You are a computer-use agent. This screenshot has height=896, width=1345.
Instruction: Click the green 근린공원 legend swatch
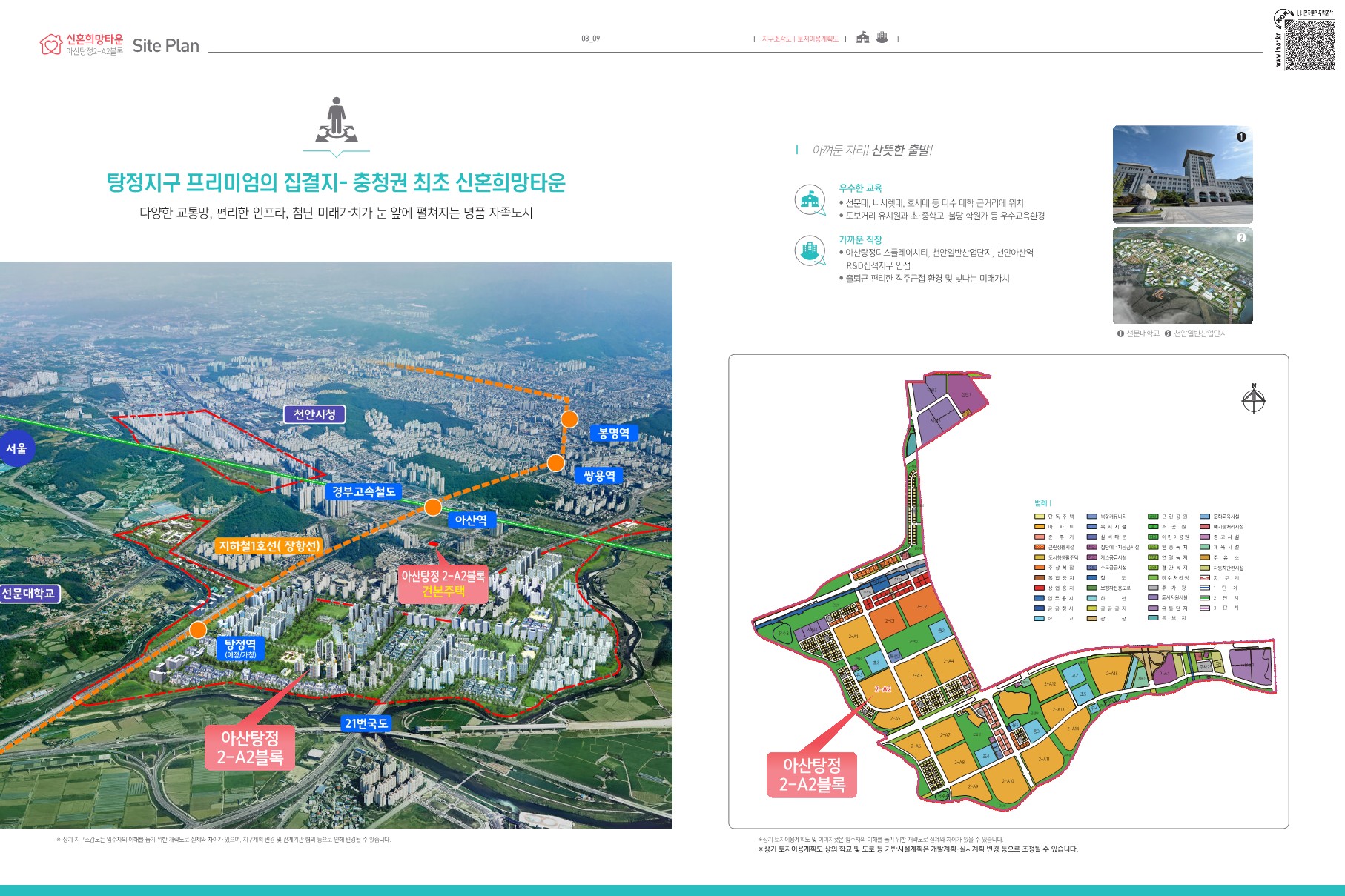click(x=1153, y=517)
